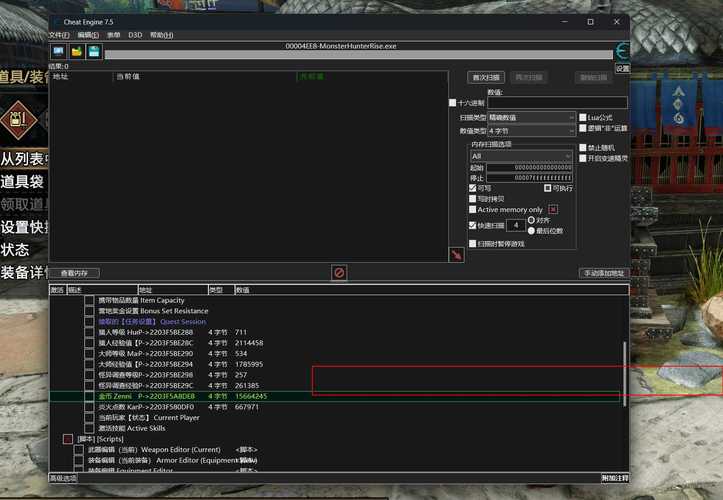Click the 手动添加地址 add address button
This screenshot has height=500, width=723.
tap(604, 273)
